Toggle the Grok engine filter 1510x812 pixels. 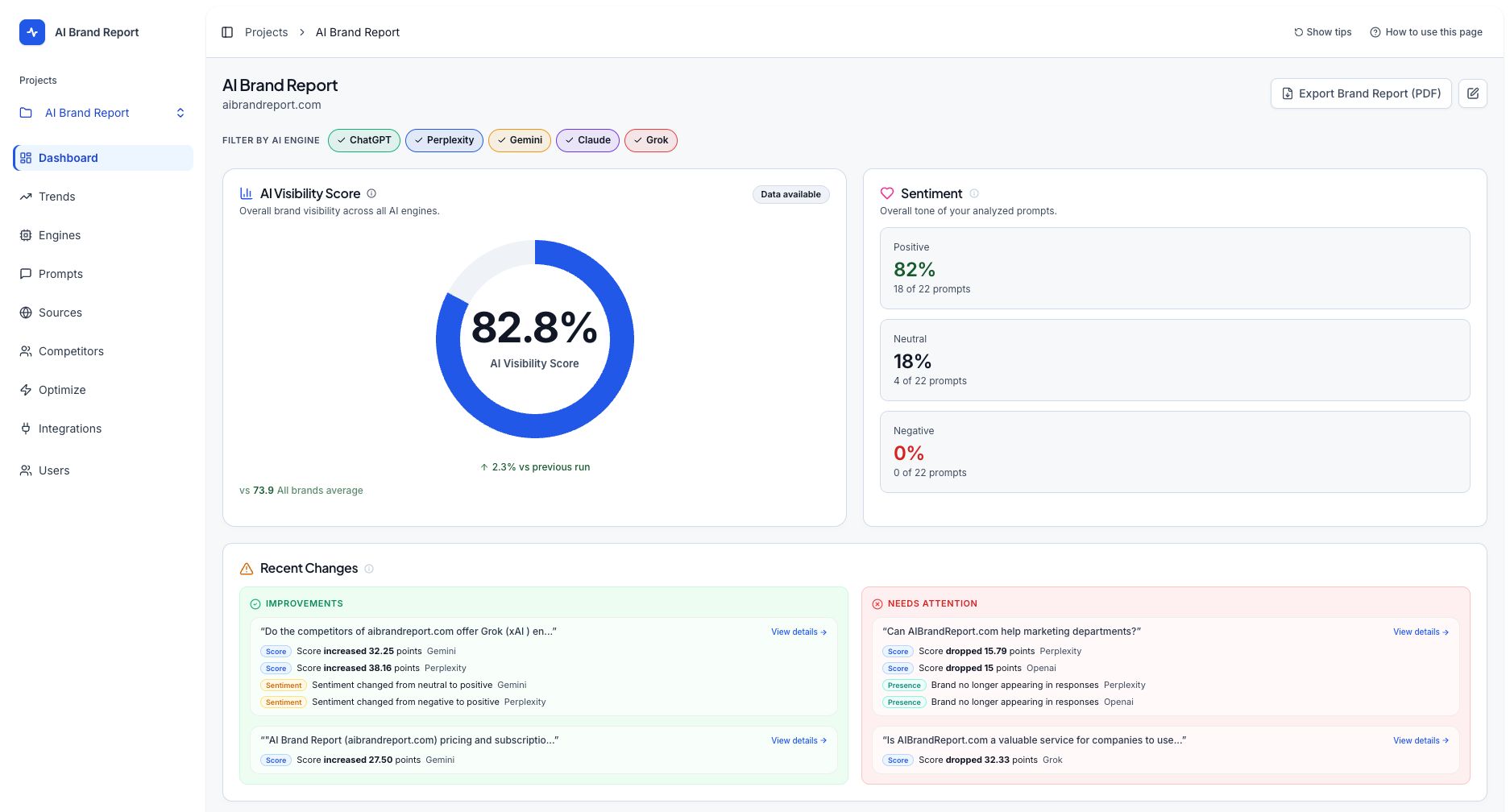(x=651, y=140)
